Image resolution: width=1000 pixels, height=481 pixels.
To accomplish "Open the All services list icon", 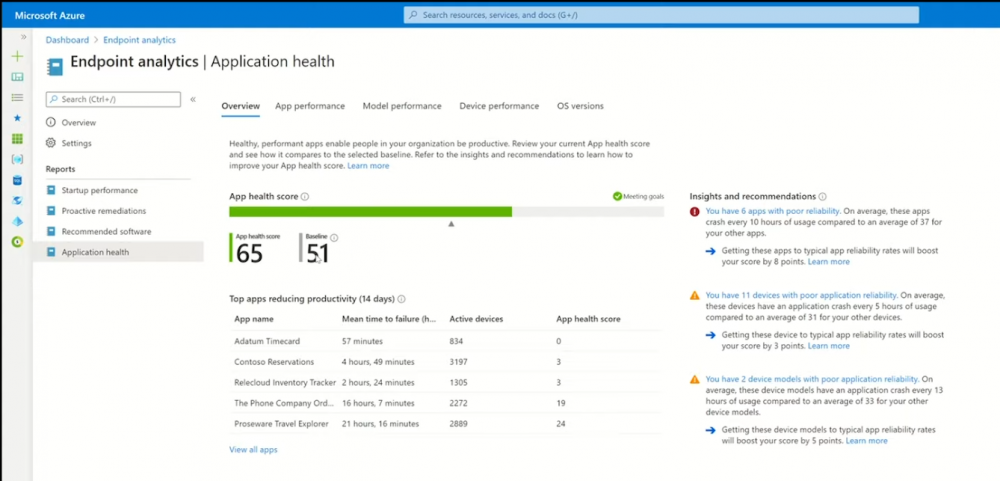I will click(x=17, y=98).
